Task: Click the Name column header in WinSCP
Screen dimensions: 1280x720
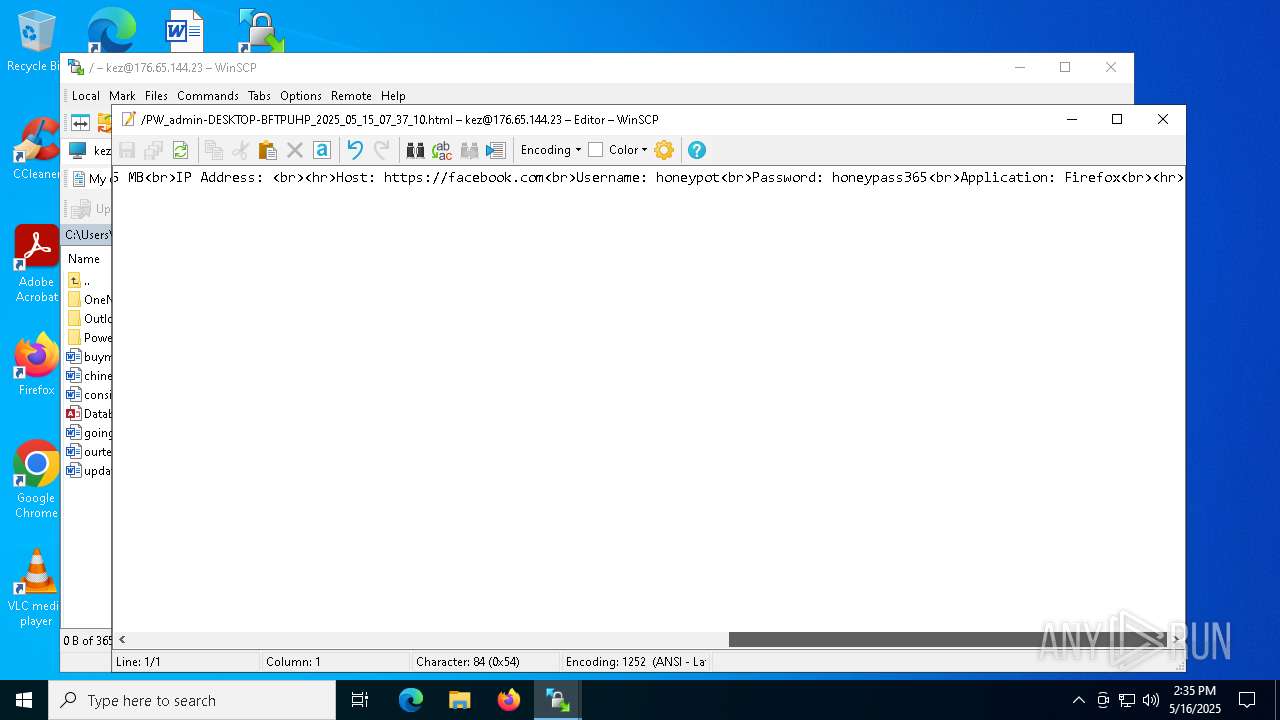Action: pos(86,259)
